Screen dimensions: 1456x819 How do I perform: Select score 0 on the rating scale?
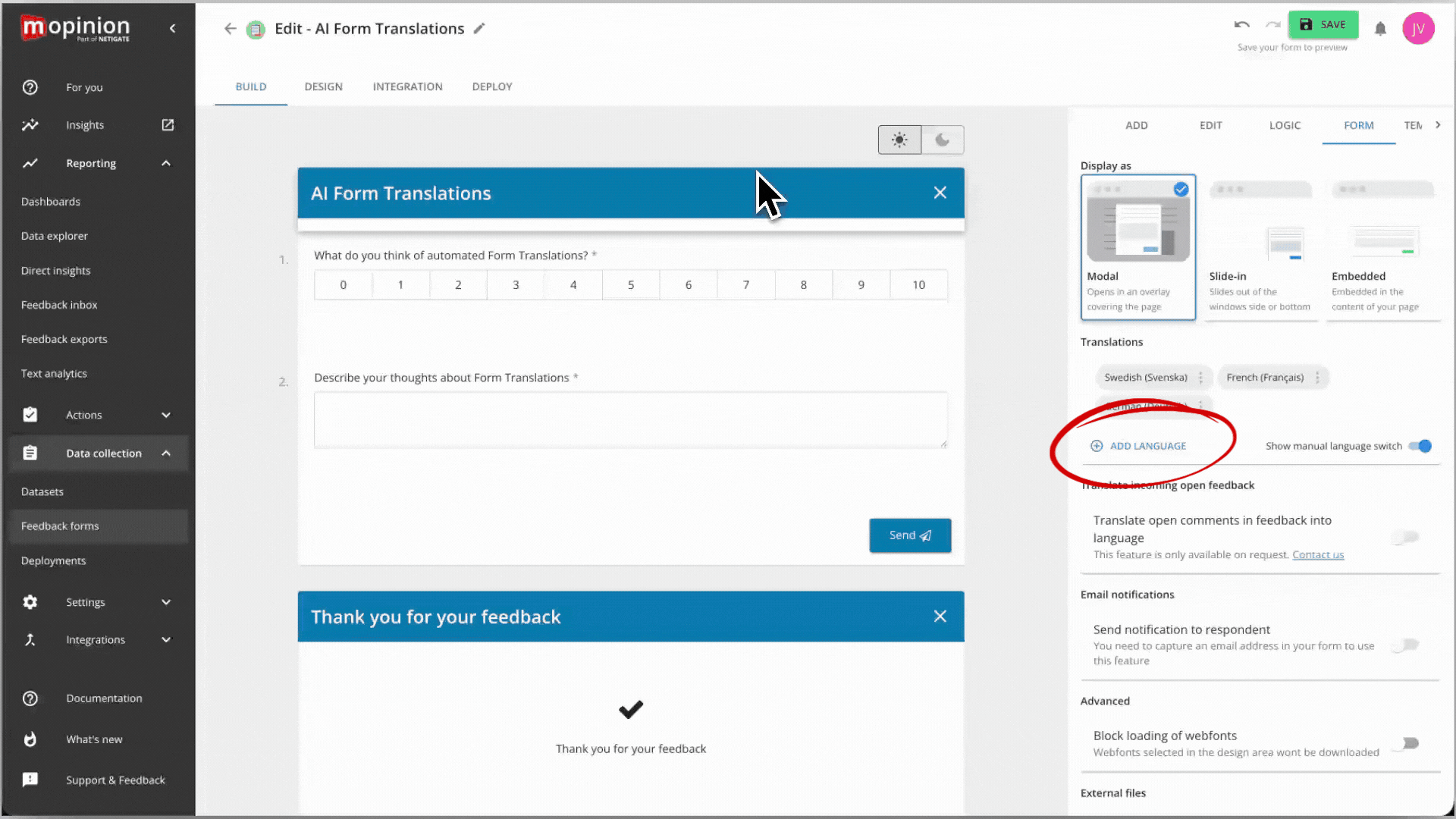click(344, 285)
